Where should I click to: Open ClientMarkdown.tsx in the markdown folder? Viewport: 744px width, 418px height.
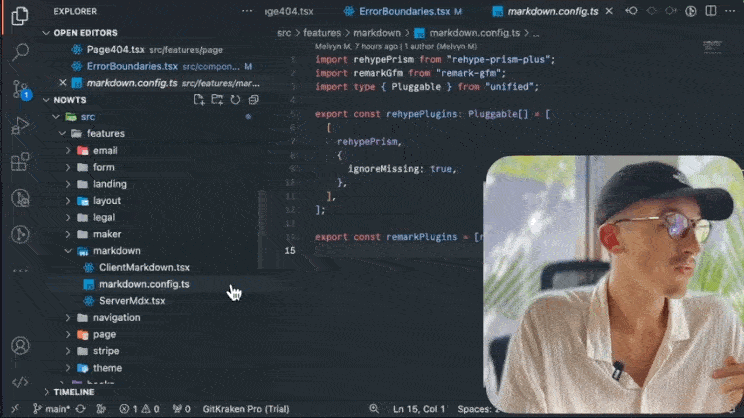pyautogui.click(x=143, y=268)
